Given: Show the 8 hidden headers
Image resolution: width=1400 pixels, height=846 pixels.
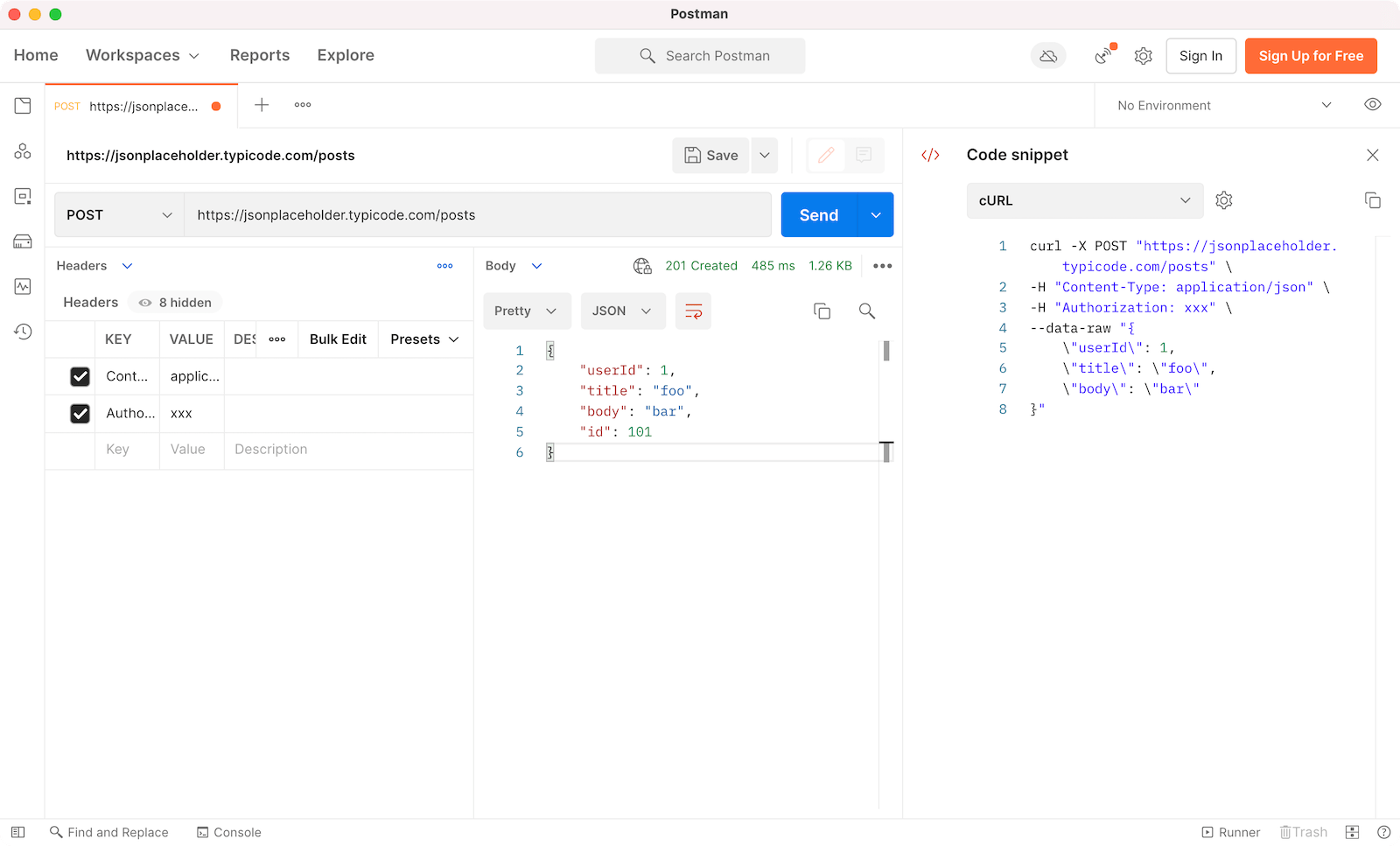Looking at the screenshot, I should pyautogui.click(x=175, y=303).
